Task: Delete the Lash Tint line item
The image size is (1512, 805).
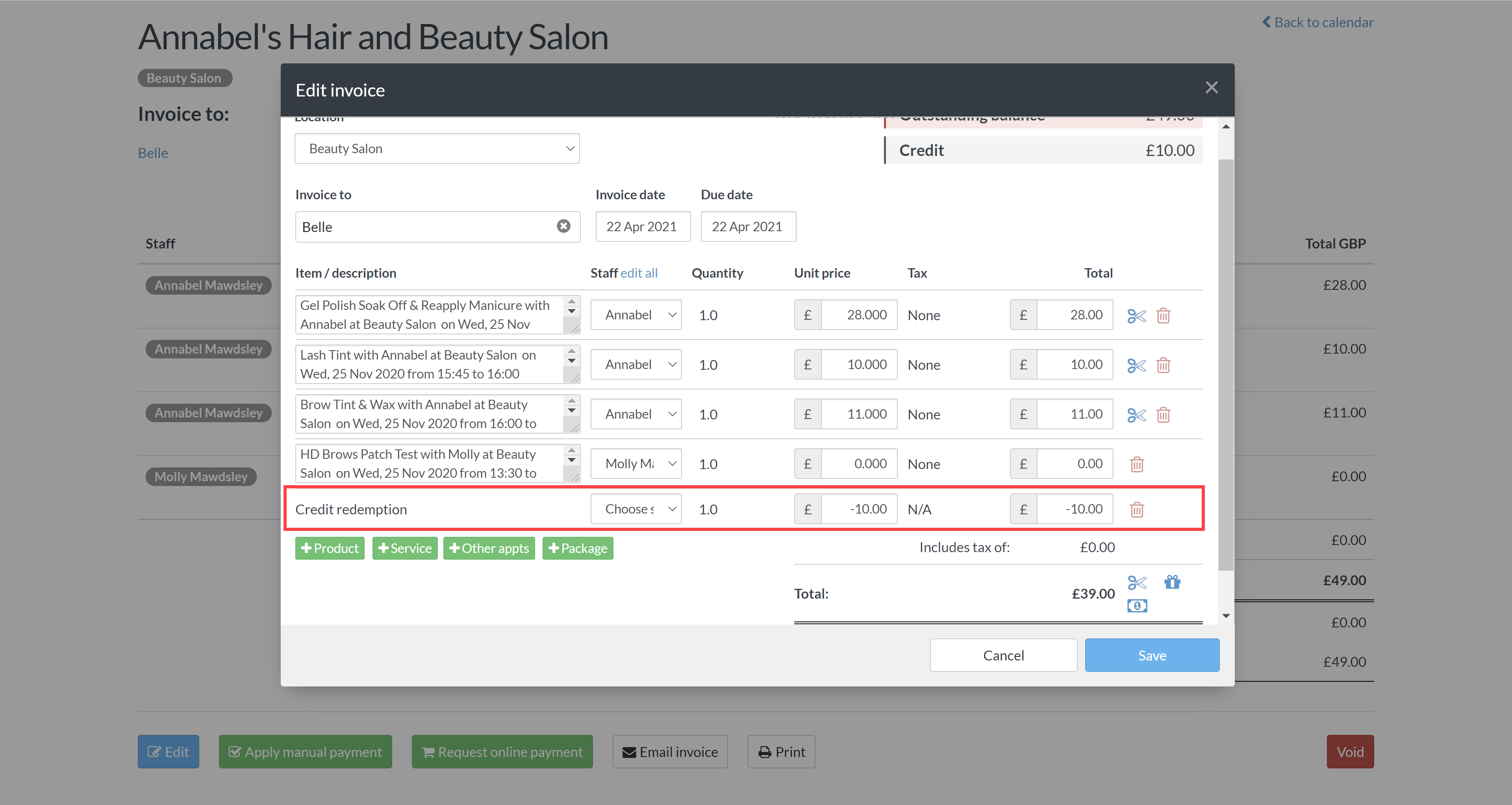Action: coord(1163,365)
